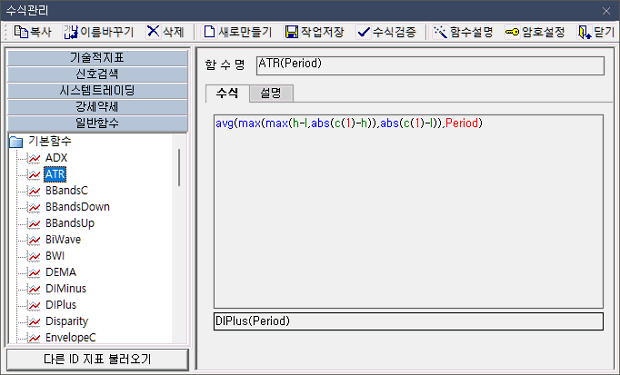Select the ADX function label
Image resolution: width=620 pixels, height=375 pixels.
click(x=56, y=158)
